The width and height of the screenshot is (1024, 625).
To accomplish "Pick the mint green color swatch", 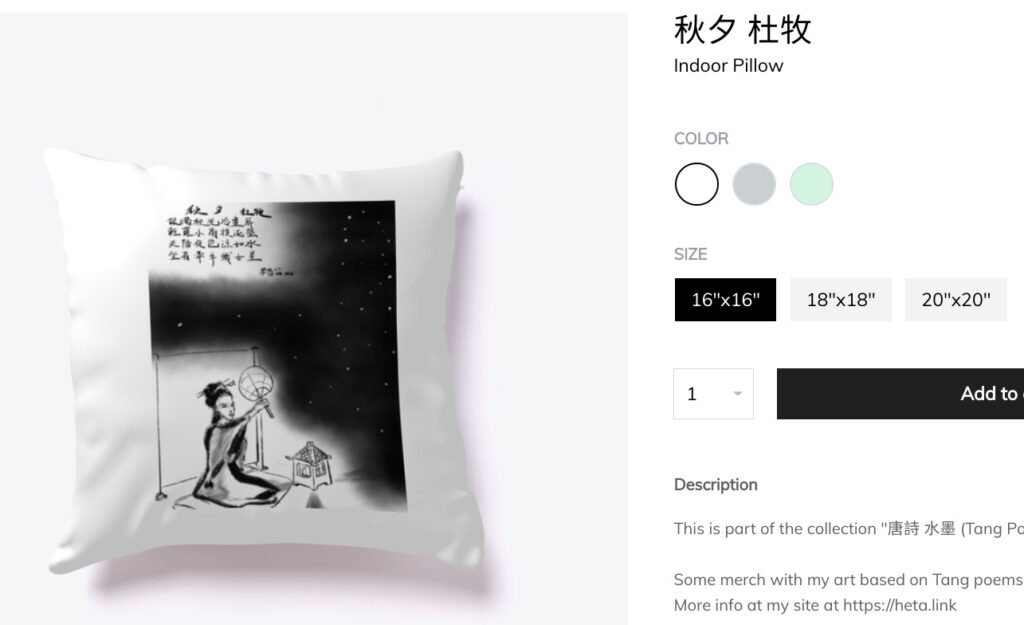I will coord(811,184).
